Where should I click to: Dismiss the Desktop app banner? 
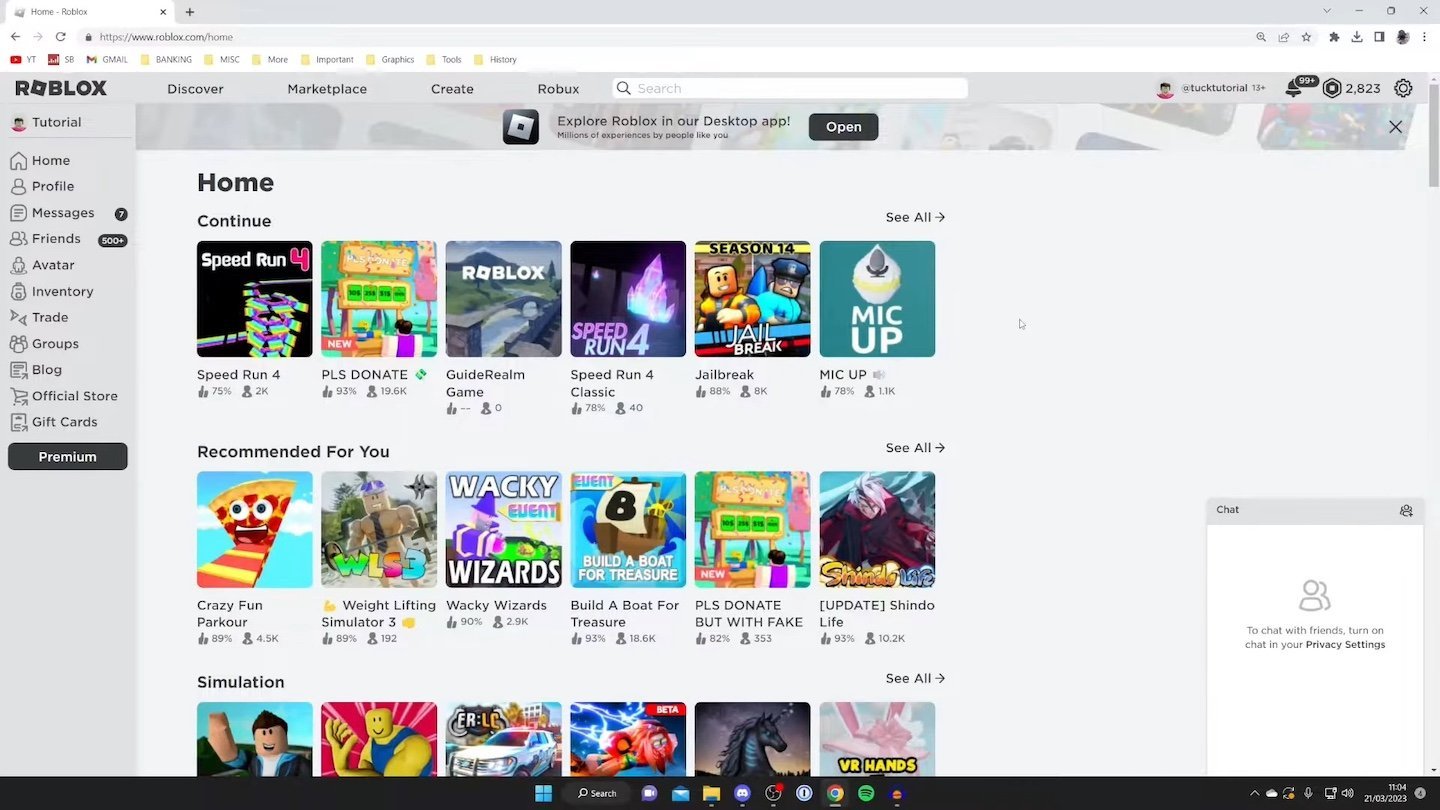(1395, 127)
